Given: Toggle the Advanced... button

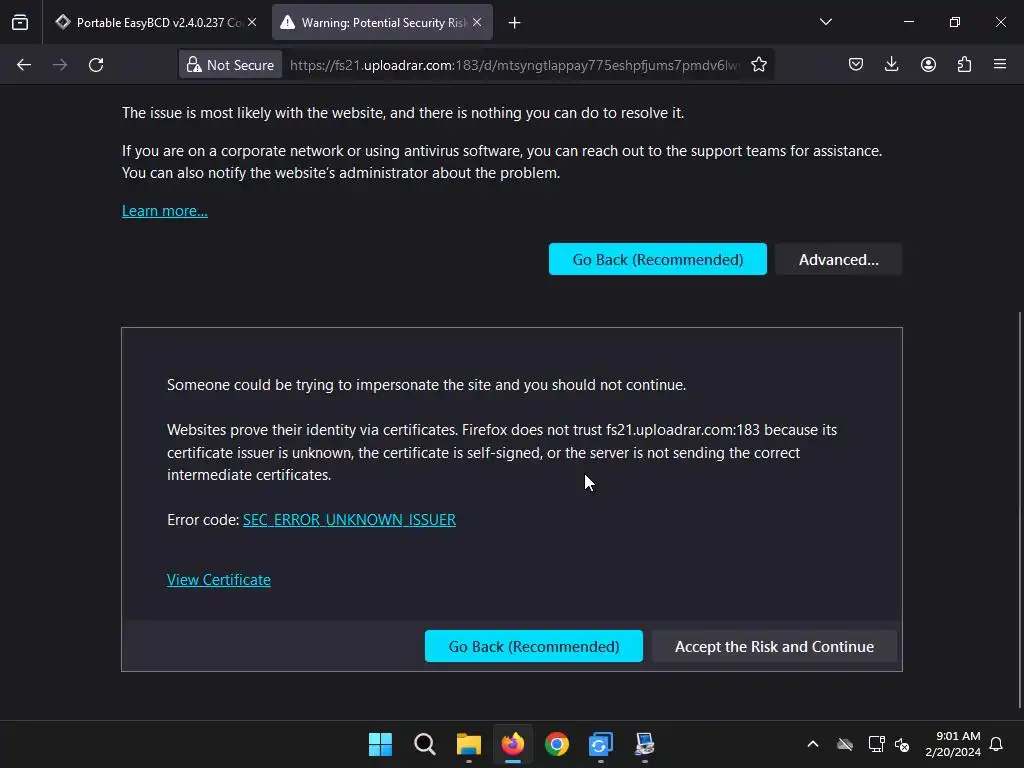Looking at the screenshot, I should click(839, 259).
